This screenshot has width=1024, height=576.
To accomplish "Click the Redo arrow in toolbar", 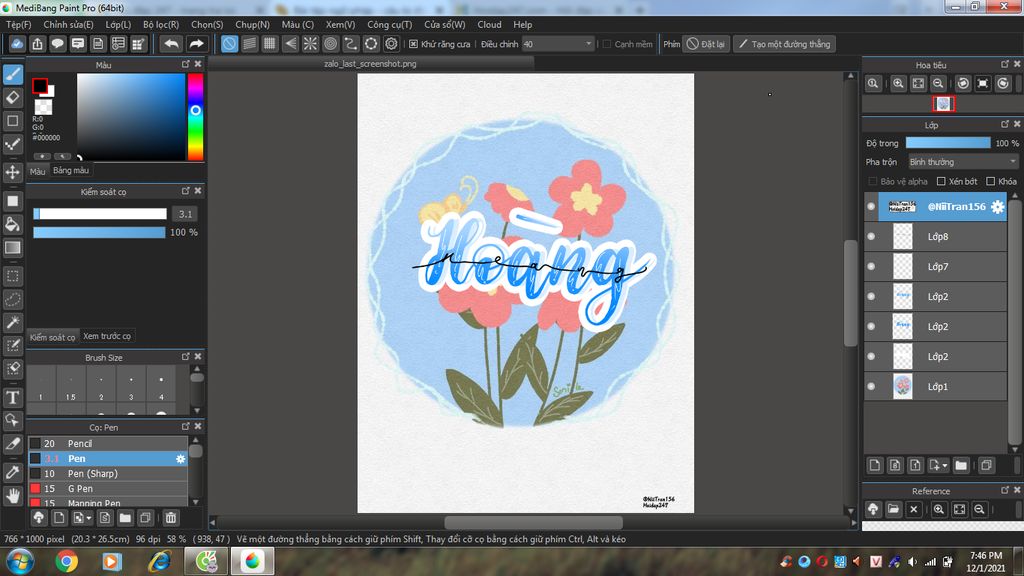I will point(196,44).
